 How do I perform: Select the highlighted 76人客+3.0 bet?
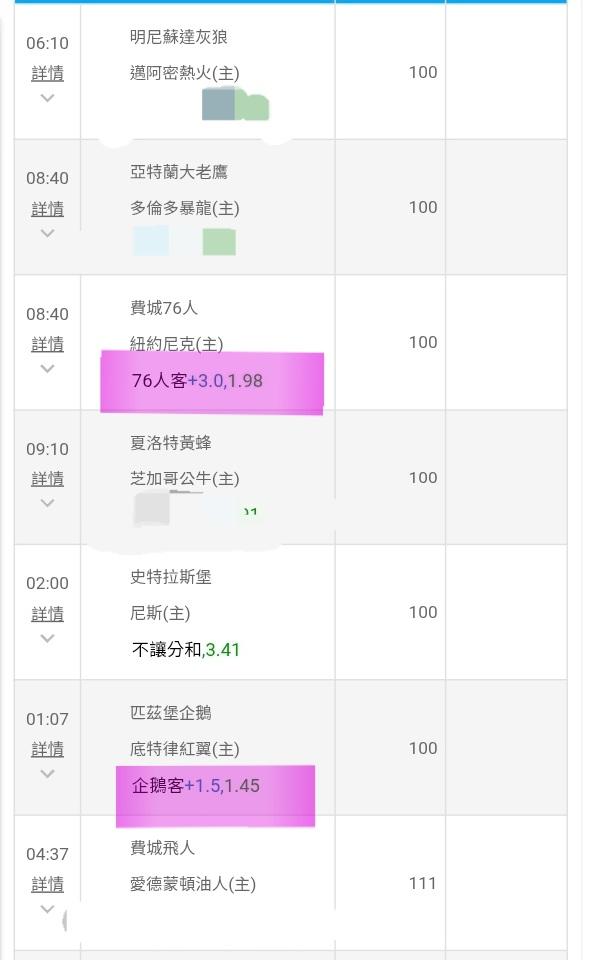click(x=197, y=381)
